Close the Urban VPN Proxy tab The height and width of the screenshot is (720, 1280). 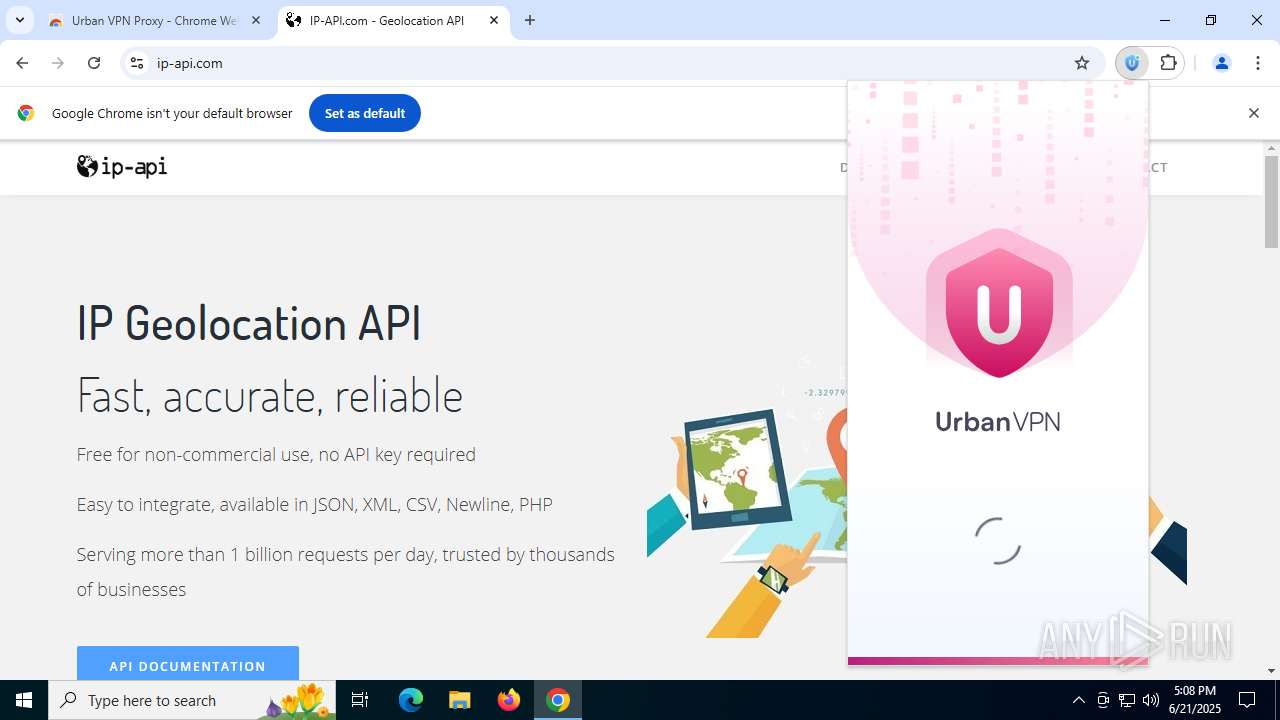tap(256, 20)
